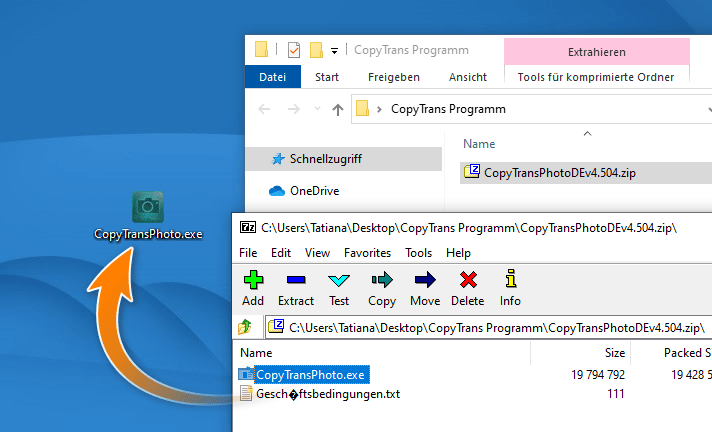Viewport: 712px width, 432px height.
Task: Sort by Name column in 7-Zip
Action: pyautogui.click(x=256, y=353)
